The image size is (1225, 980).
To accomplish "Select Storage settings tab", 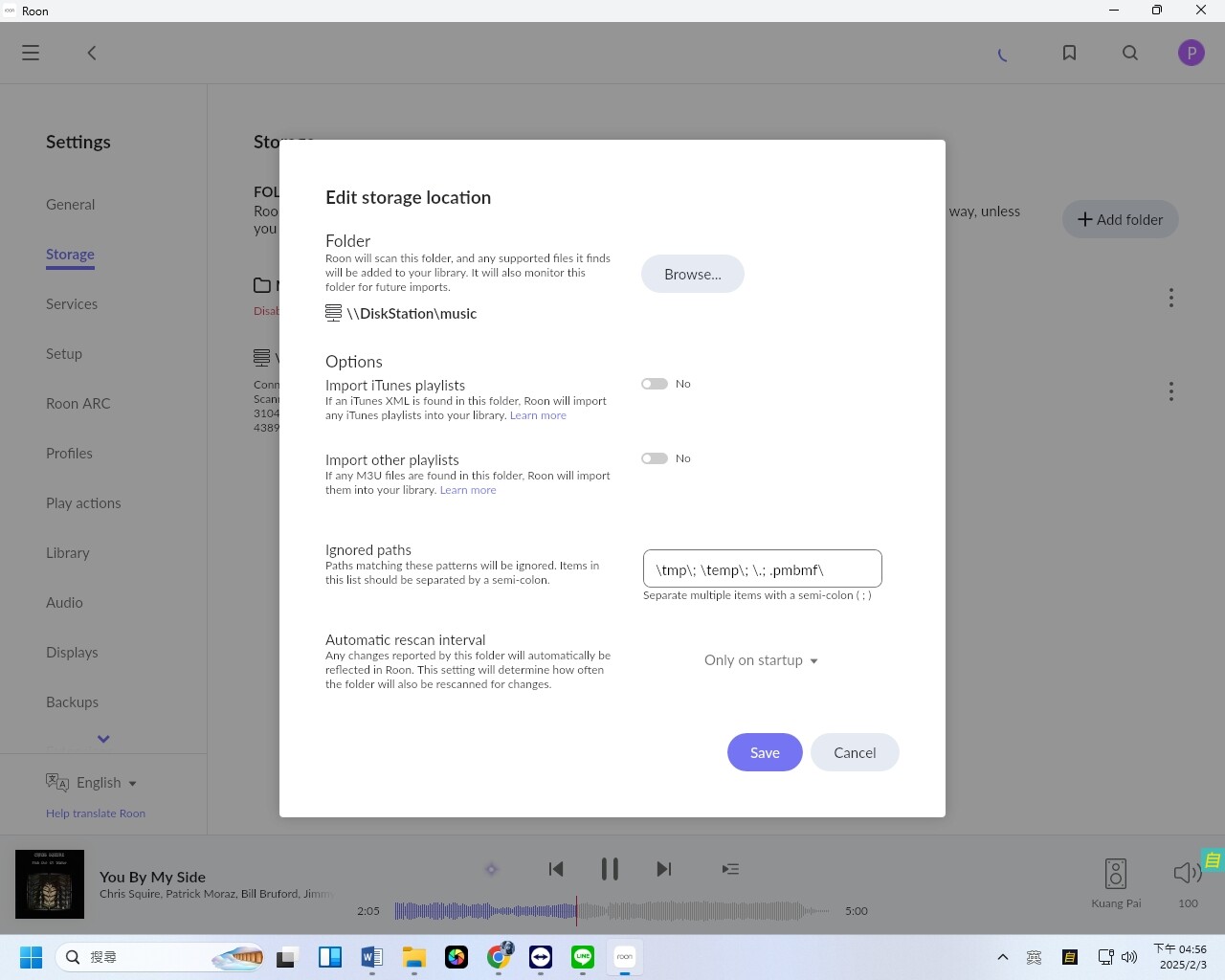I will [x=70, y=255].
